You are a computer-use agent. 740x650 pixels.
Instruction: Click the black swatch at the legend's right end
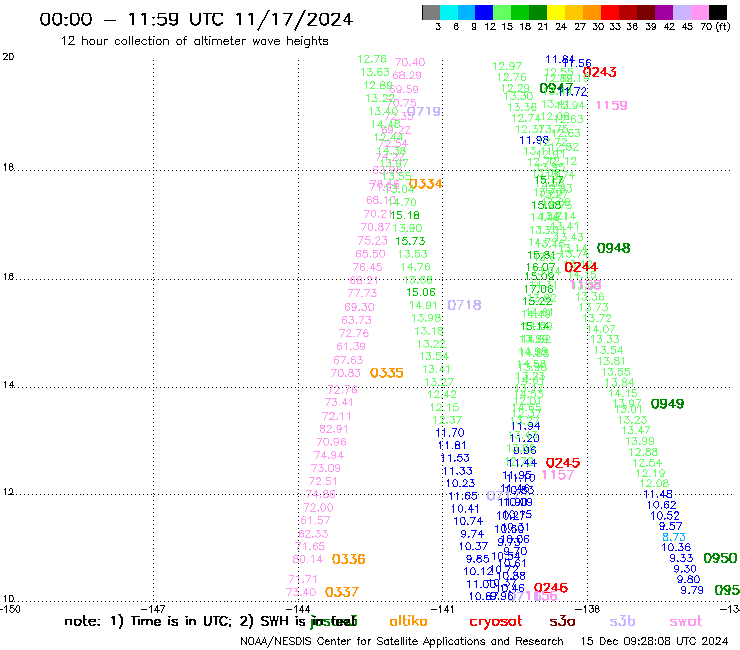(x=717, y=12)
